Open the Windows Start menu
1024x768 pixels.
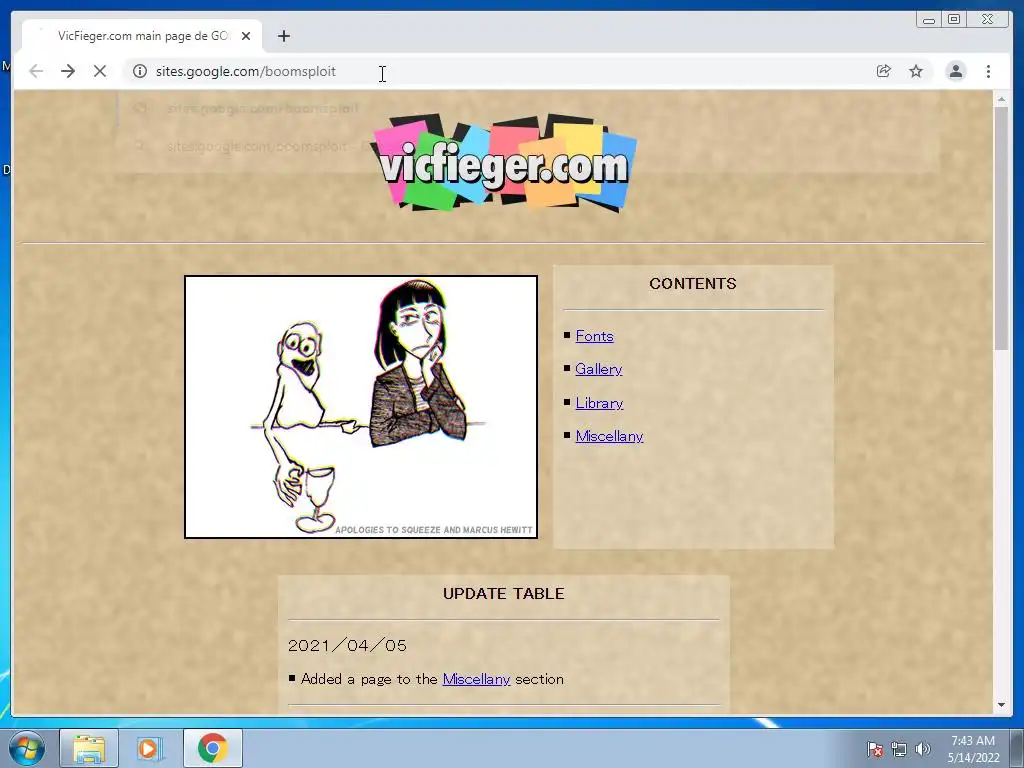[27, 748]
